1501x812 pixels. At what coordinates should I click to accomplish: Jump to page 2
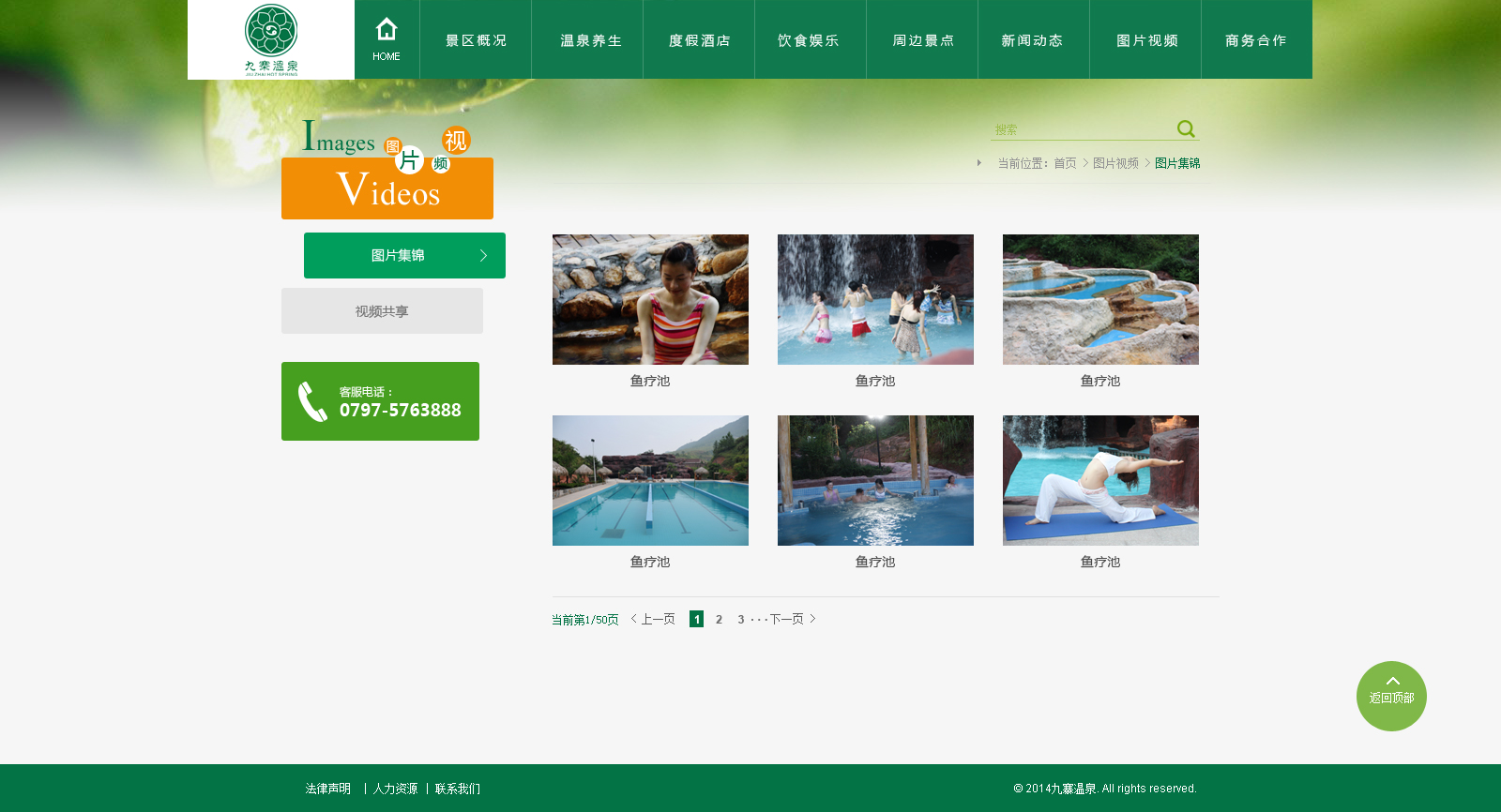click(x=719, y=619)
